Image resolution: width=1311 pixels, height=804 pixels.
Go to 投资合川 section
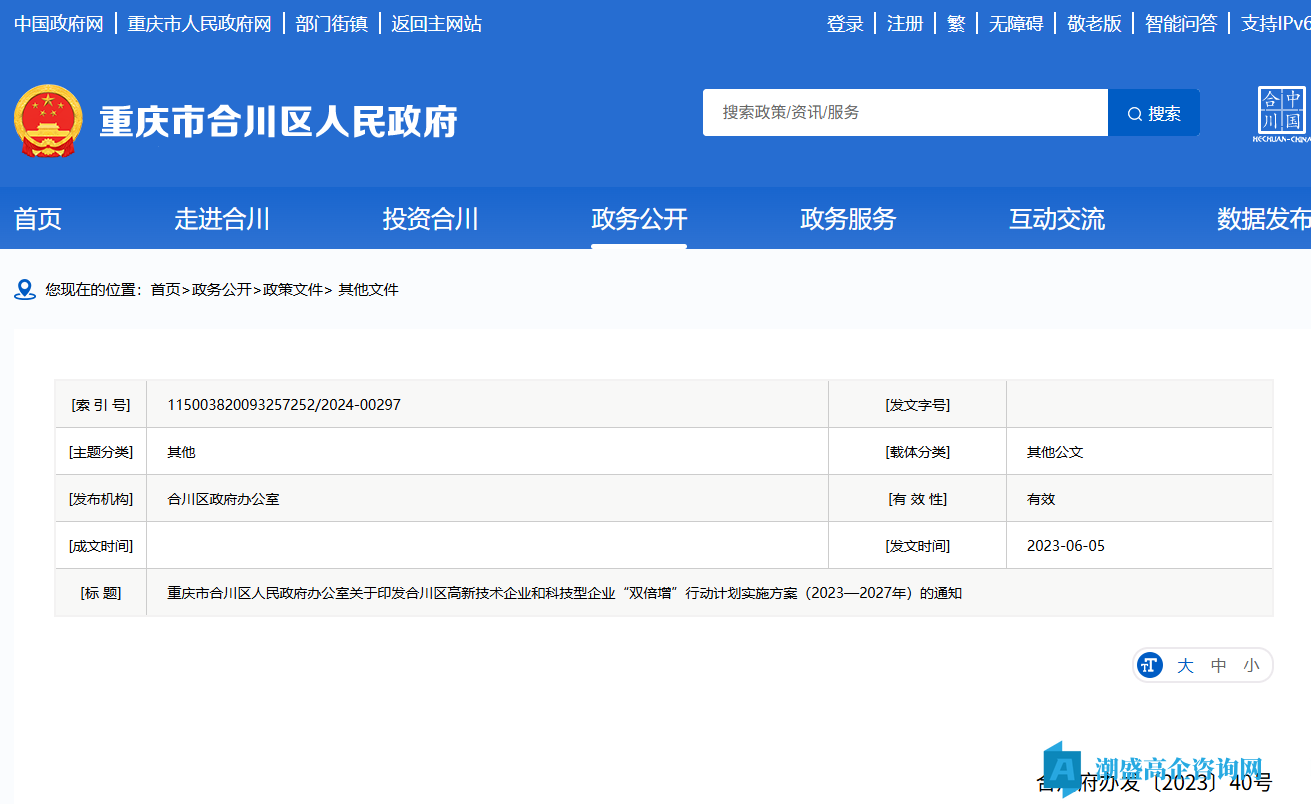tap(430, 219)
